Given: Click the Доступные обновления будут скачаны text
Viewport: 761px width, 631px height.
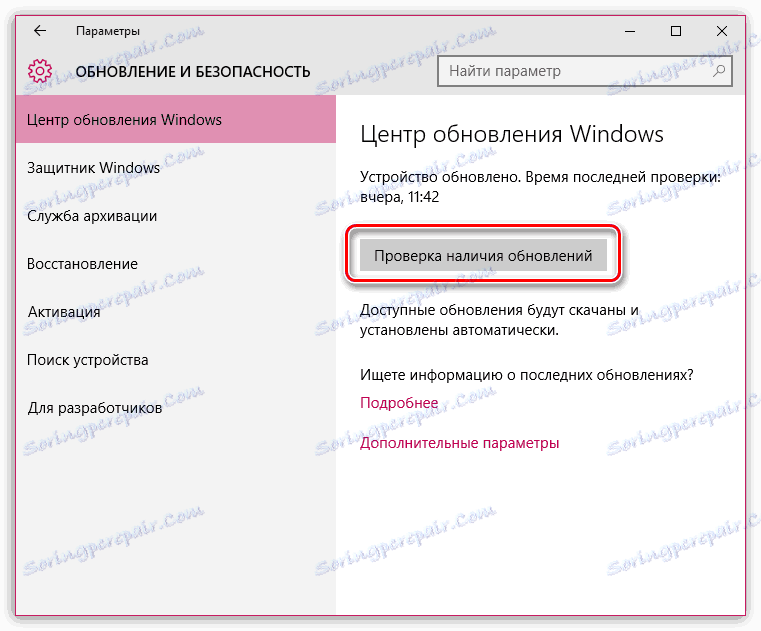Looking at the screenshot, I should 499,320.
